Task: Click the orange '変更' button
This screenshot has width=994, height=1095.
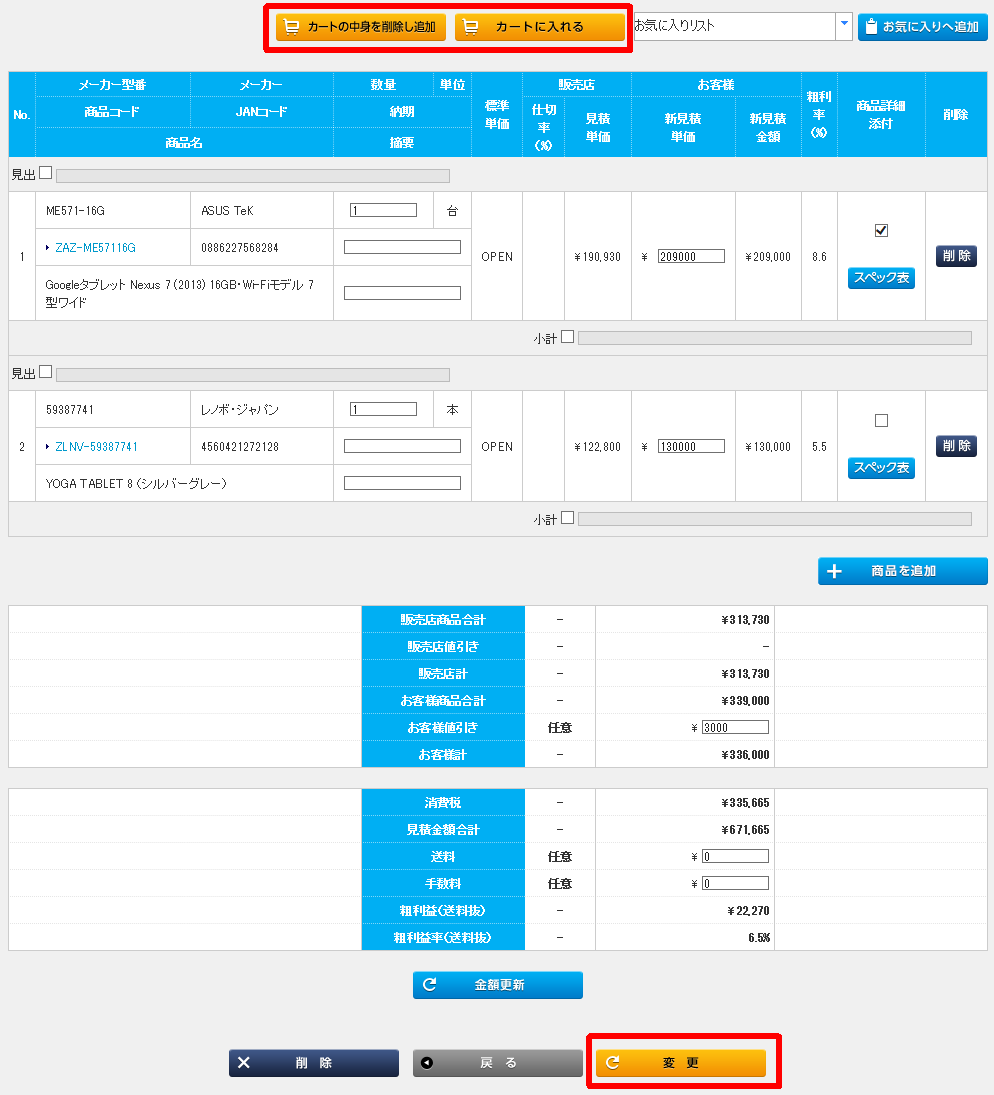Action: point(680,1063)
